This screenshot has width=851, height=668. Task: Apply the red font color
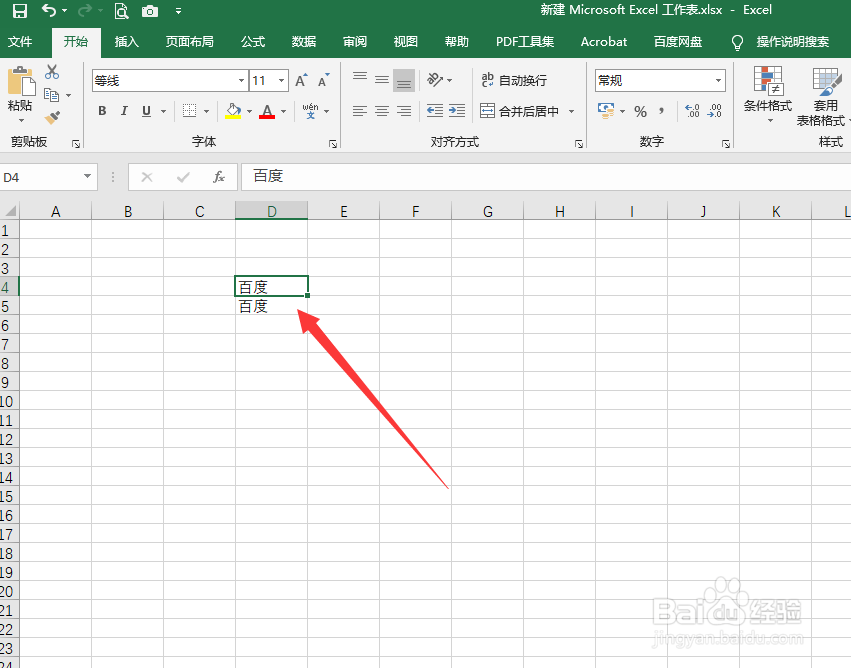pyautogui.click(x=267, y=111)
